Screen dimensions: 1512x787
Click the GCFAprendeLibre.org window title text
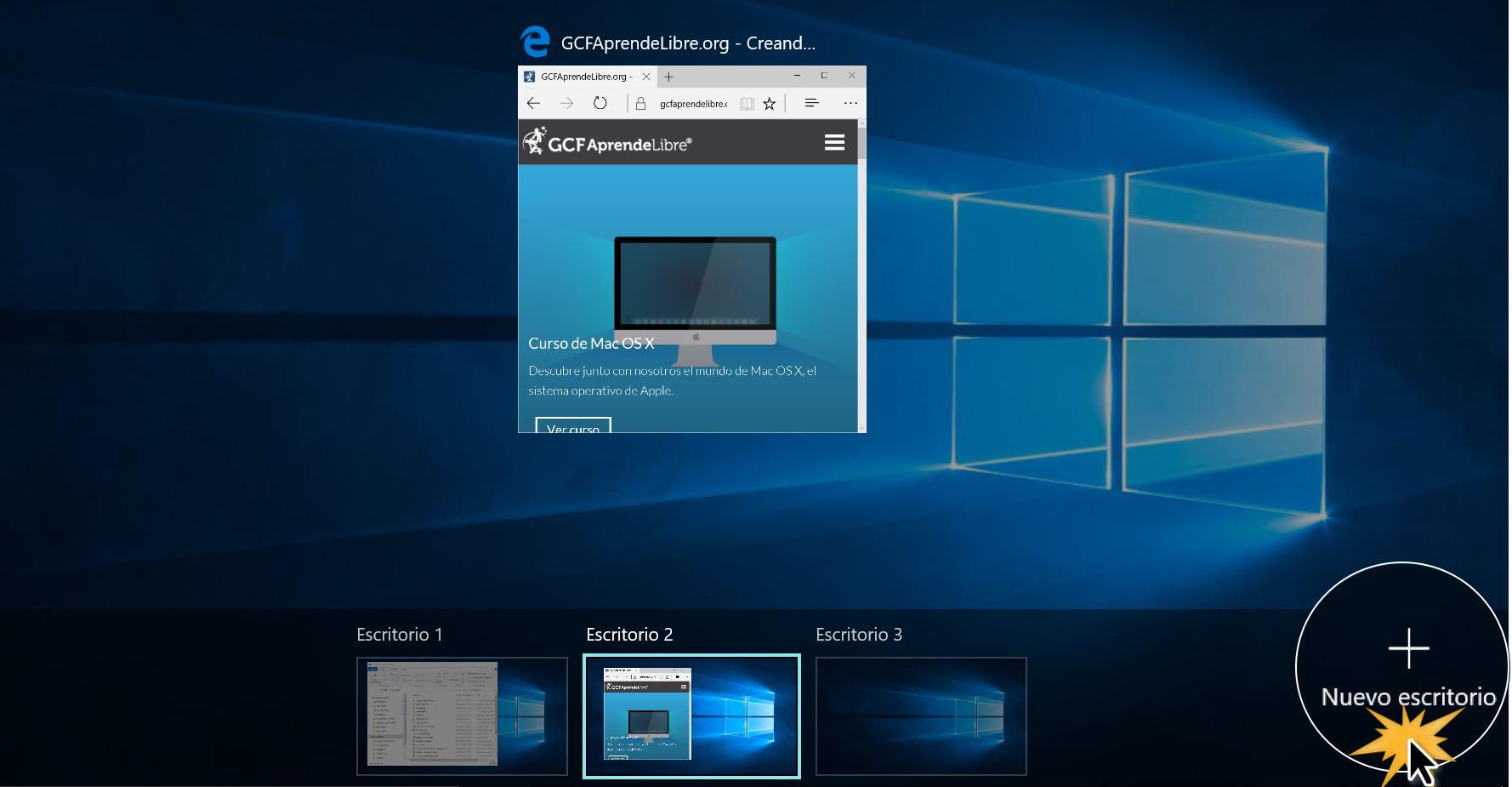(688, 43)
